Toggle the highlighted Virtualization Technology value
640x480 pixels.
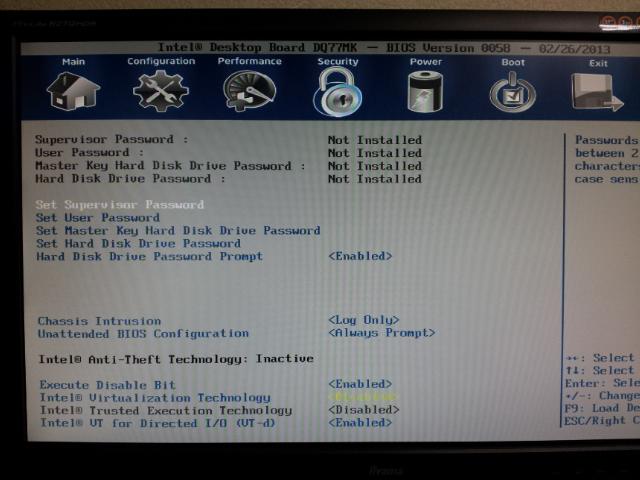click(363, 397)
